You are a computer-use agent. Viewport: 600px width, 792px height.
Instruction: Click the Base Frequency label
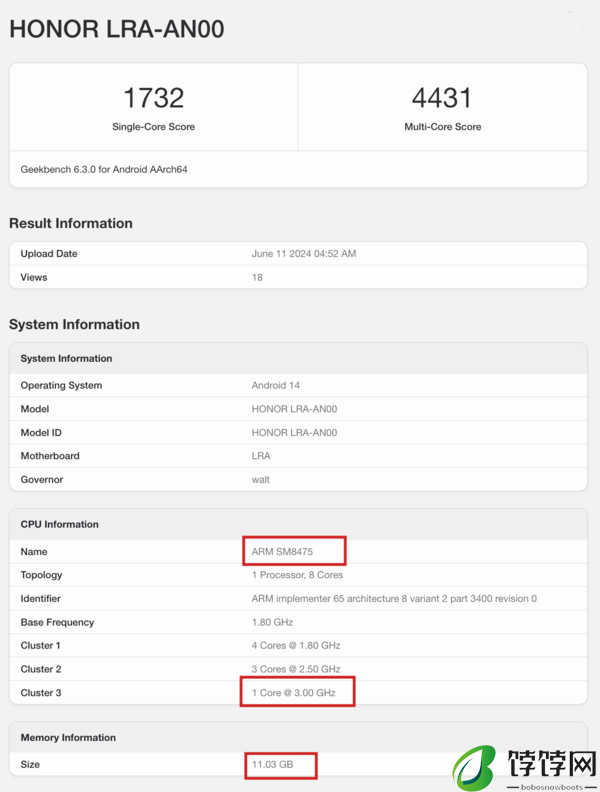57,622
